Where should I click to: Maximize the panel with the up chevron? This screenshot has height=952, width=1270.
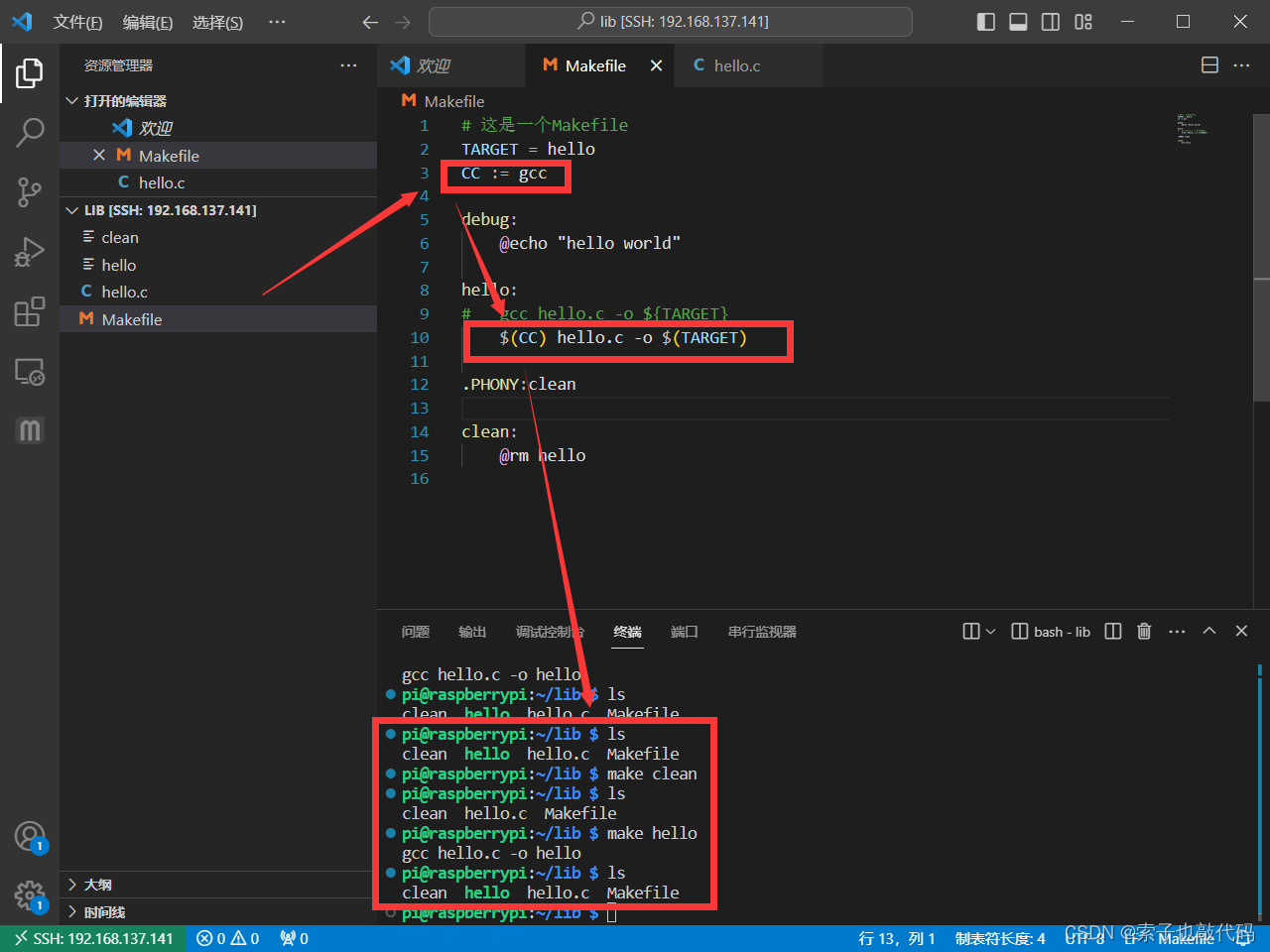(x=1209, y=631)
